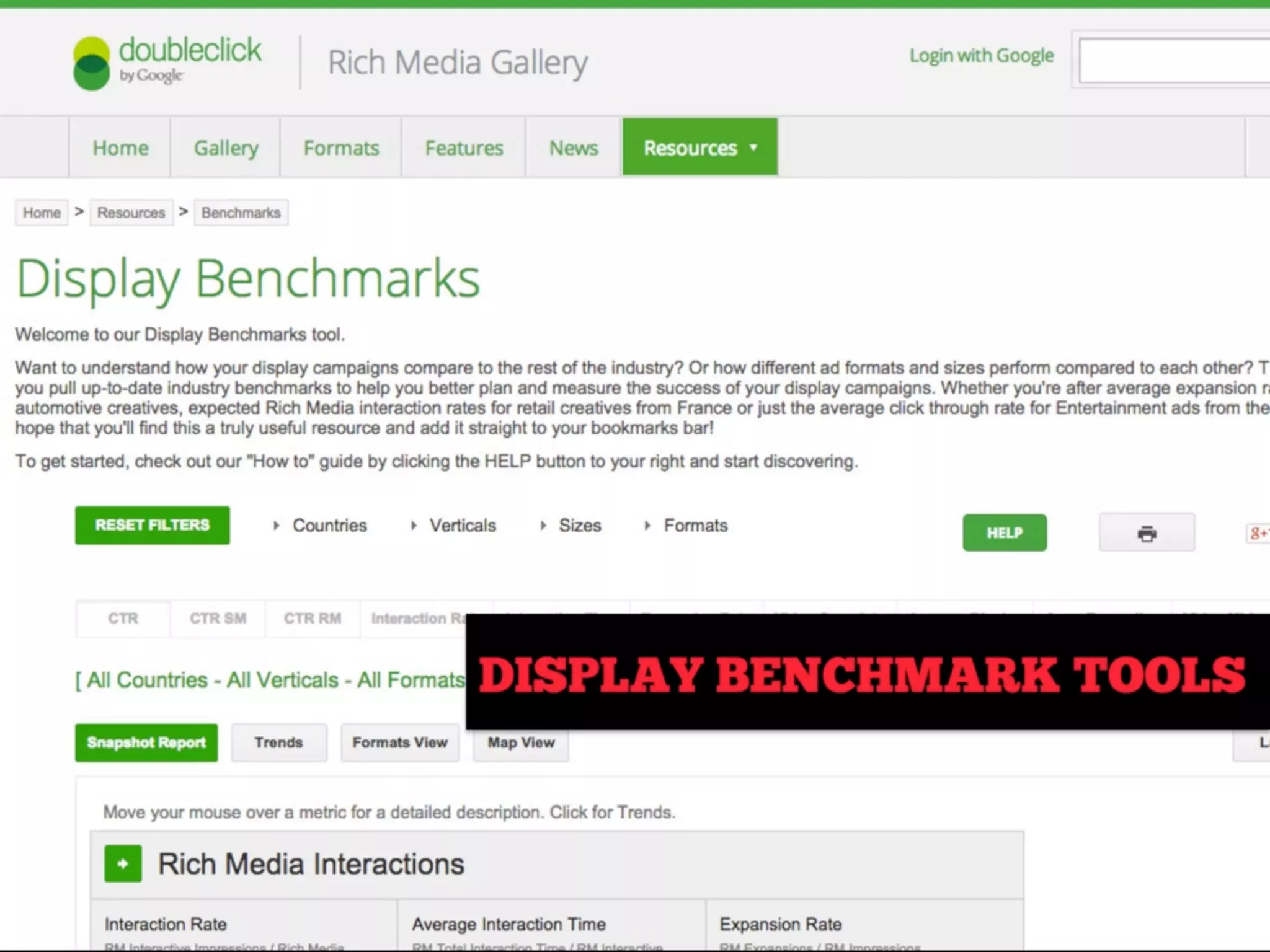Expand the Rich Media Interactions section
Screen dimensions: 1270x952
(x=123, y=863)
